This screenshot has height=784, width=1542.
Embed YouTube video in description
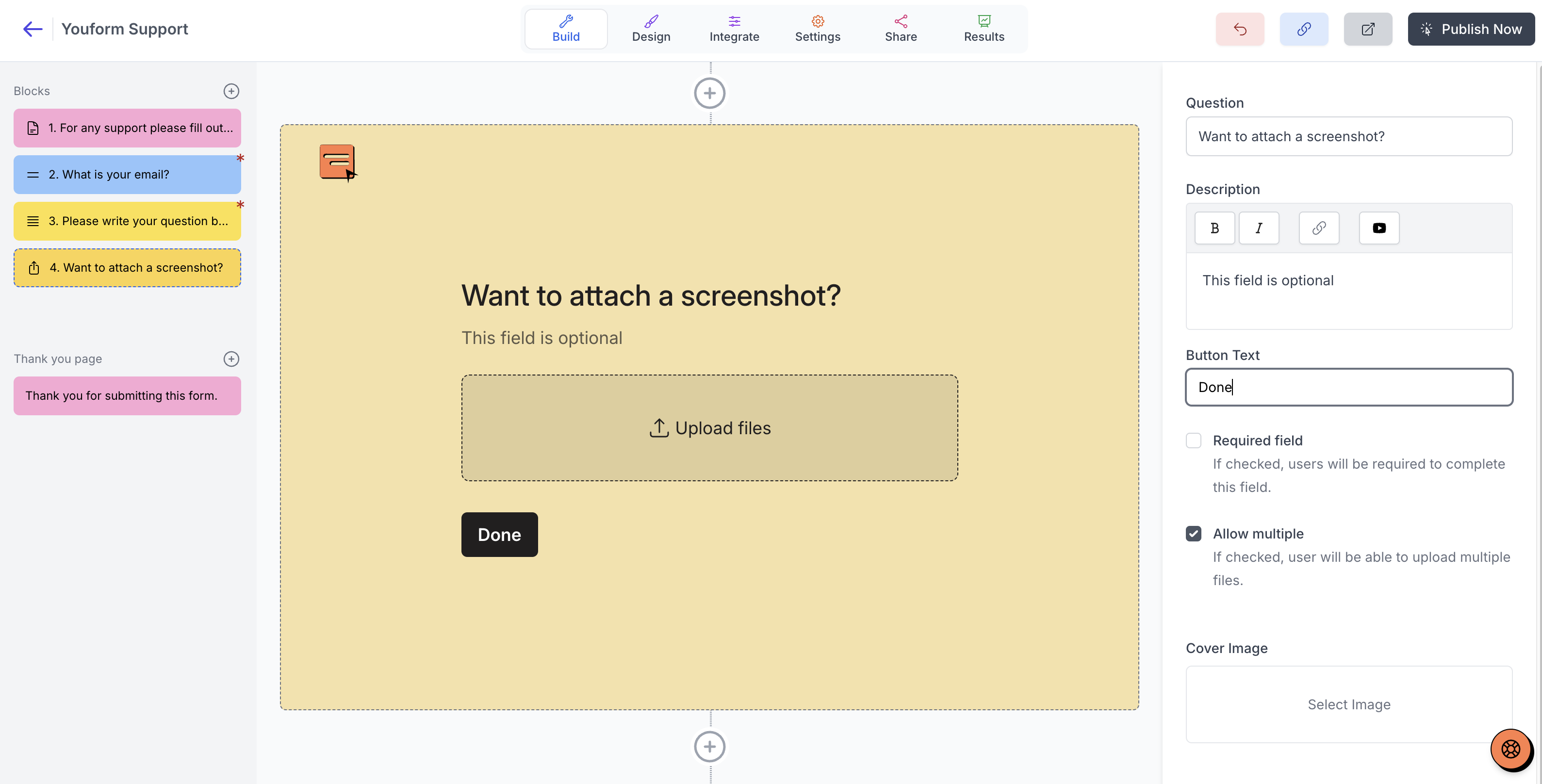(x=1379, y=228)
